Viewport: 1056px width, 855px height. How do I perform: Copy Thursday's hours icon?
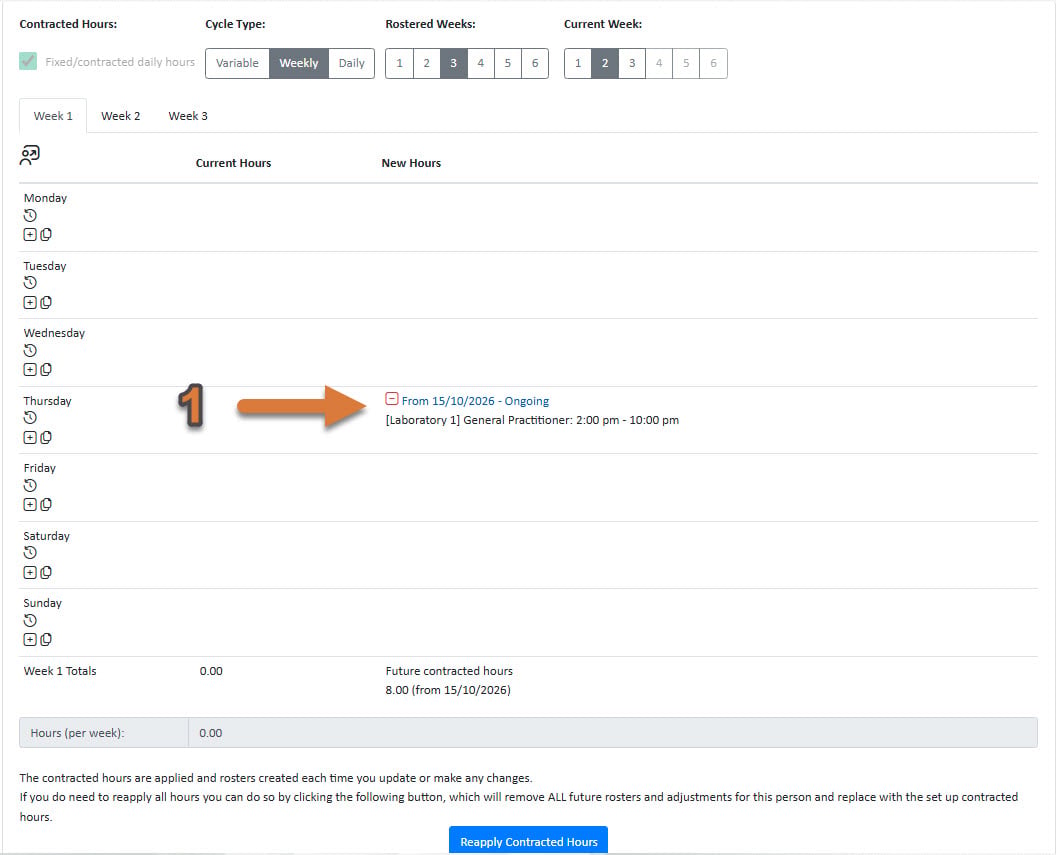(x=46, y=438)
